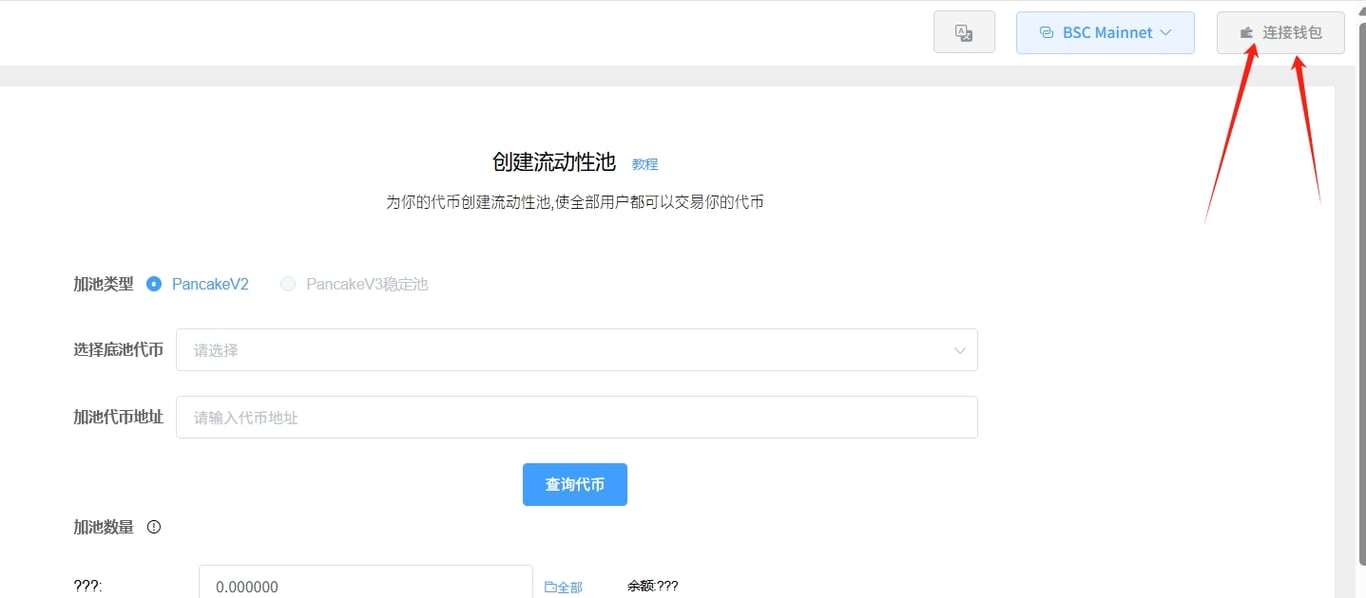Image resolution: width=1366 pixels, height=598 pixels.
Task: Select the PancakeV2 pool type radio
Action: click(154, 284)
